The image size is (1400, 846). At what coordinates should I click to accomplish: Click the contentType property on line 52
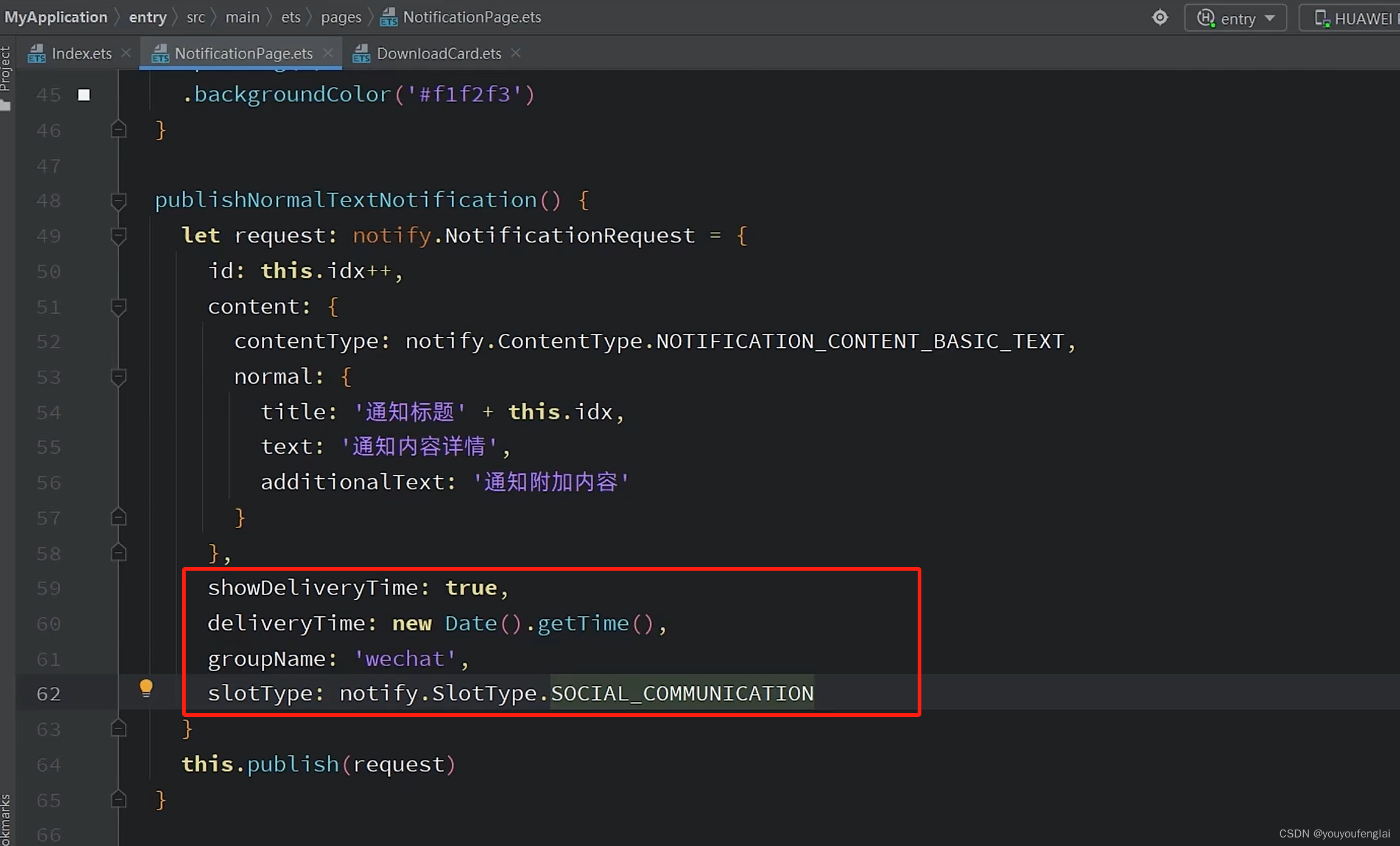click(306, 341)
